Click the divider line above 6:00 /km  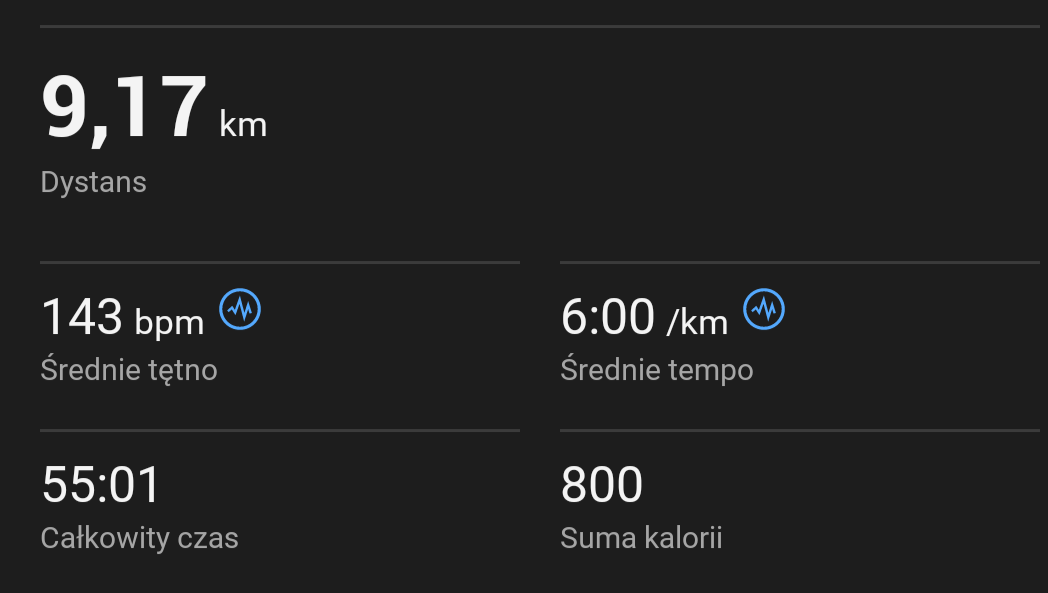pos(800,262)
